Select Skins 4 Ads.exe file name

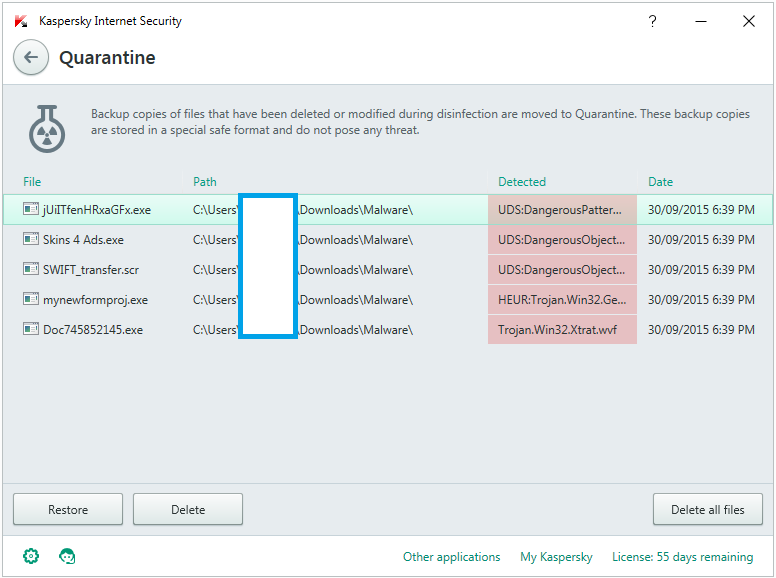(83, 240)
